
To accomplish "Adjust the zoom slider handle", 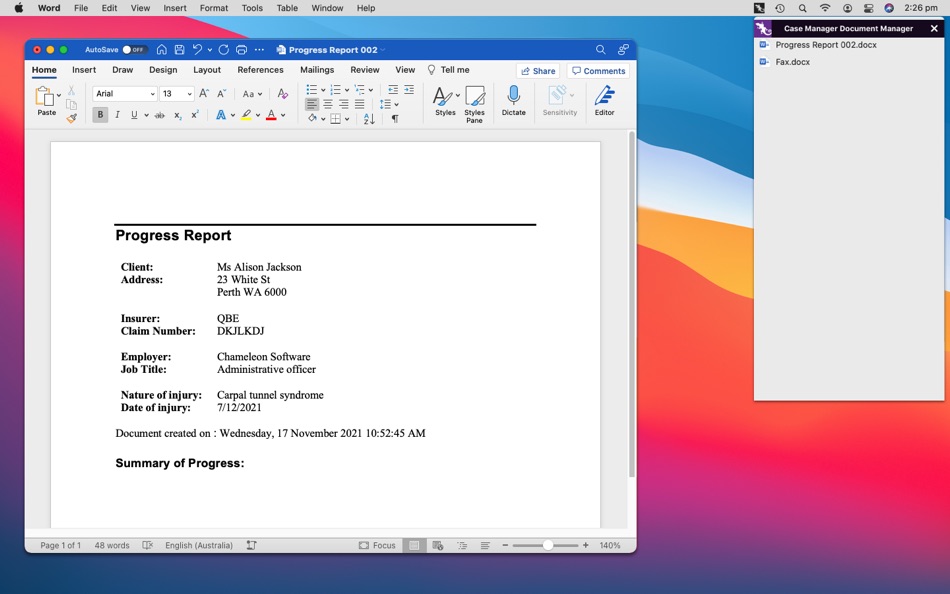I will click(547, 546).
